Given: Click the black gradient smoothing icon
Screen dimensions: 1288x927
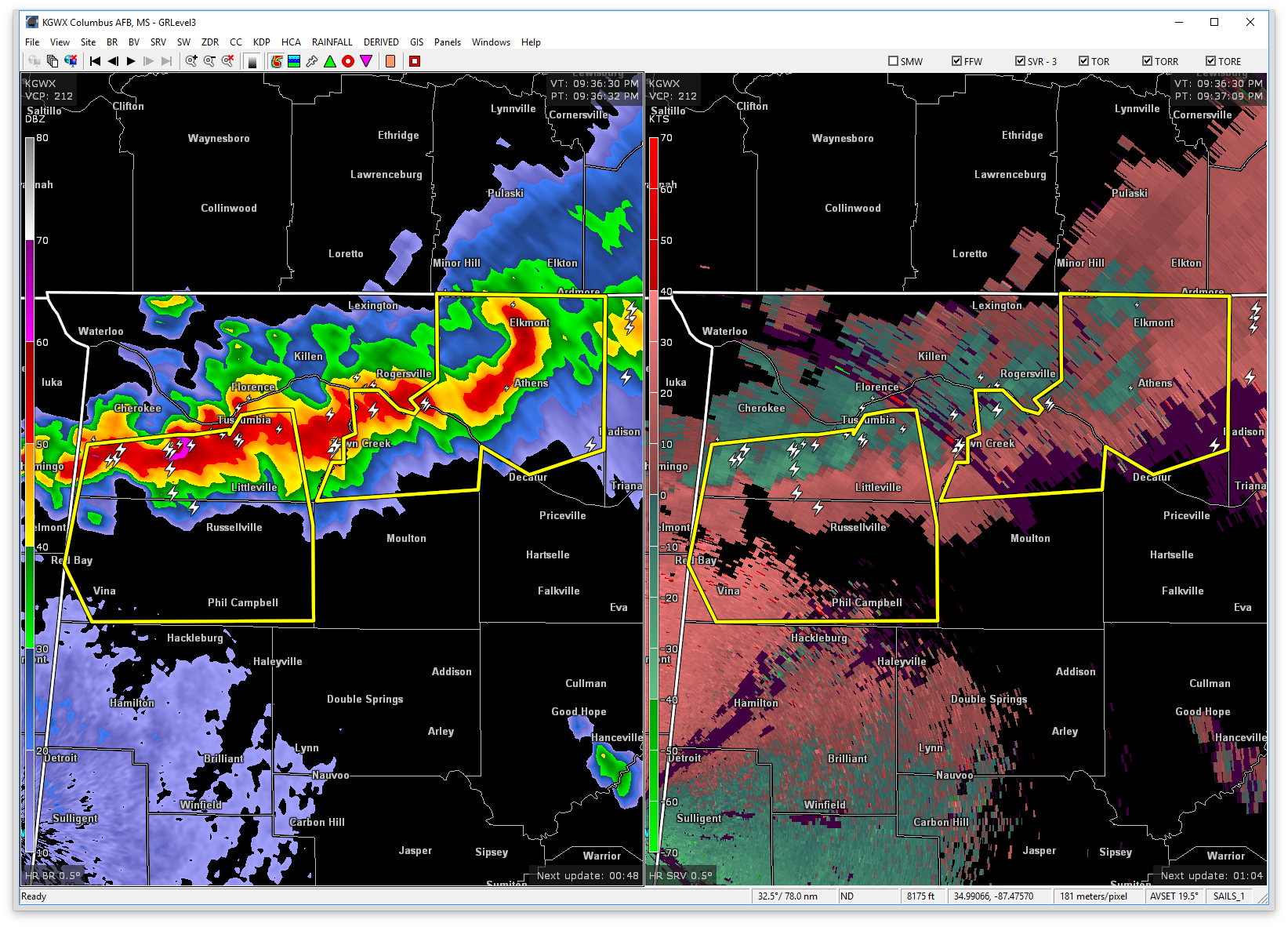Looking at the screenshot, I should click(252, 61).
